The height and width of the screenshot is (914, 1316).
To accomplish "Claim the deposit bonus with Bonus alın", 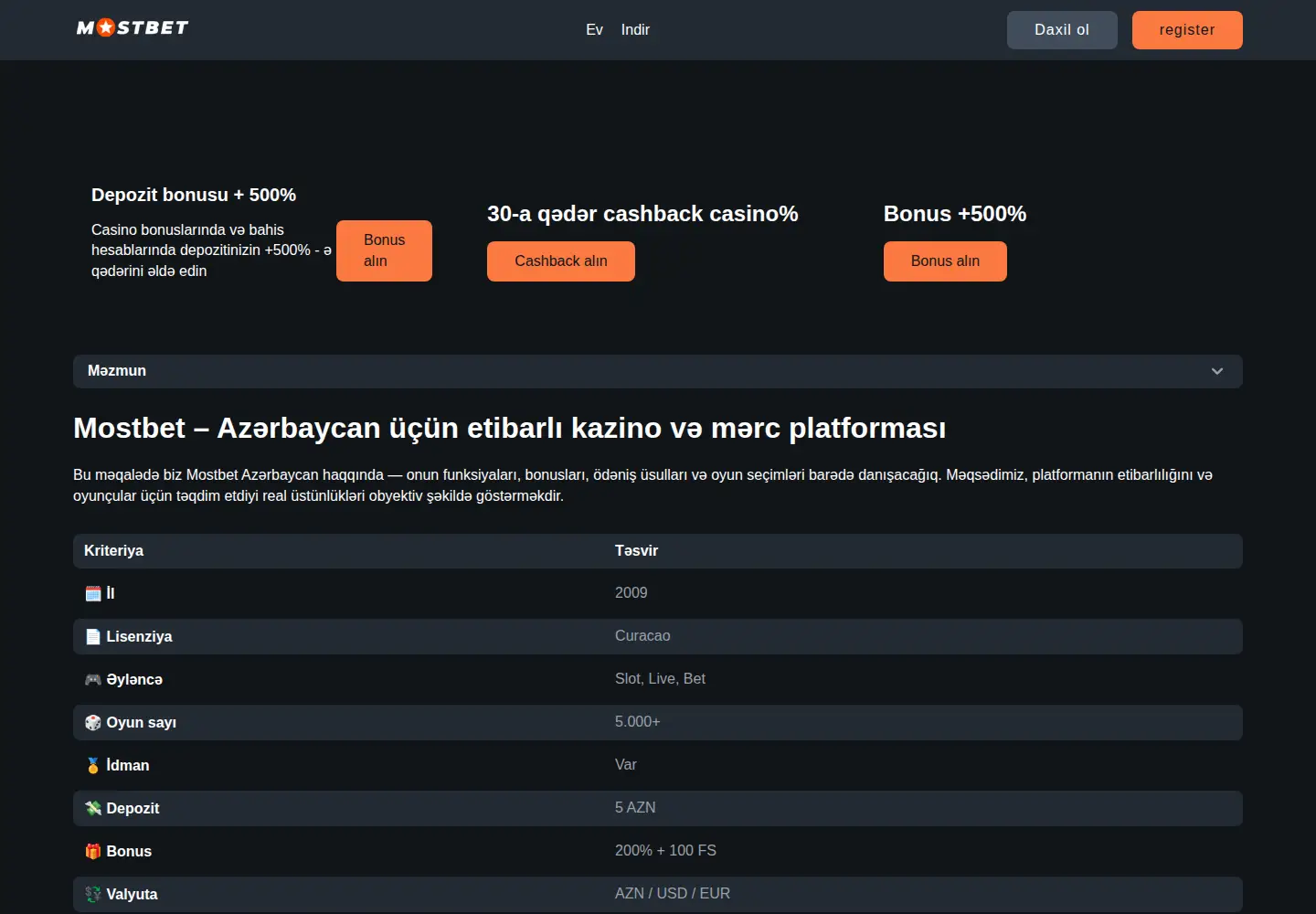I will tap(384, 250).
